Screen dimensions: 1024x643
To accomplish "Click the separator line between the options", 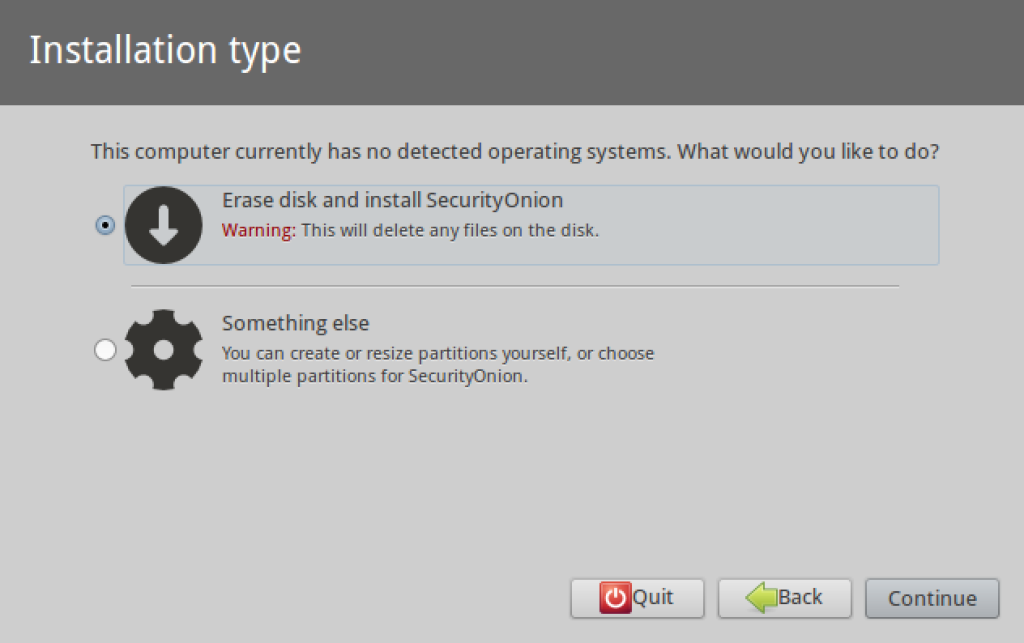I will click(514, 287).
